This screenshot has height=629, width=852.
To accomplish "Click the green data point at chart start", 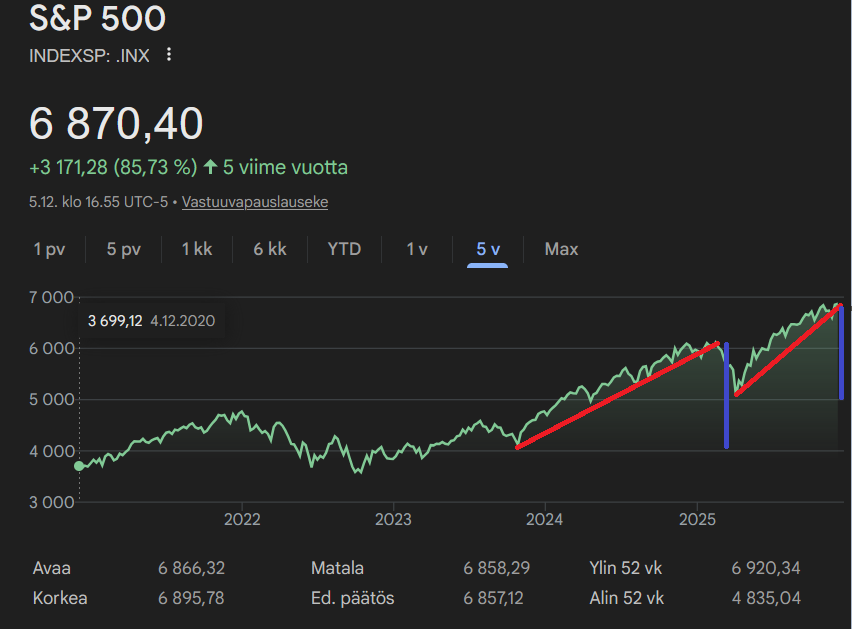I will tap(79, 465).
